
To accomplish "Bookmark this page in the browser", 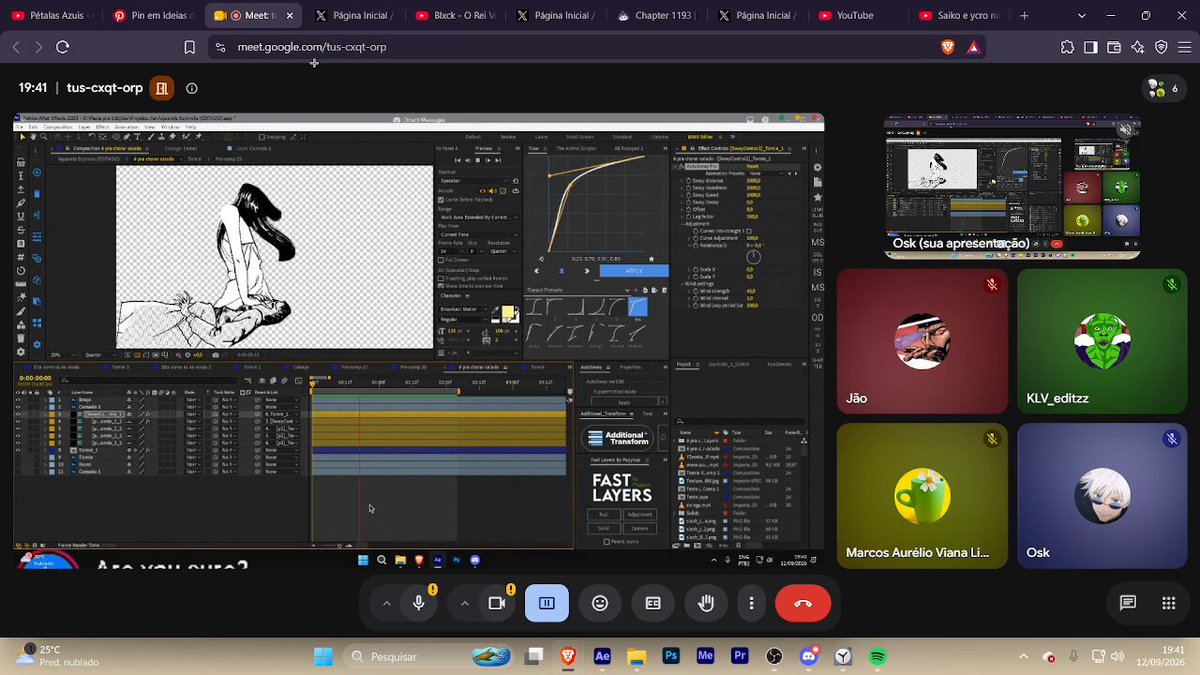I will pyautogui.click(x=190, y=47).
